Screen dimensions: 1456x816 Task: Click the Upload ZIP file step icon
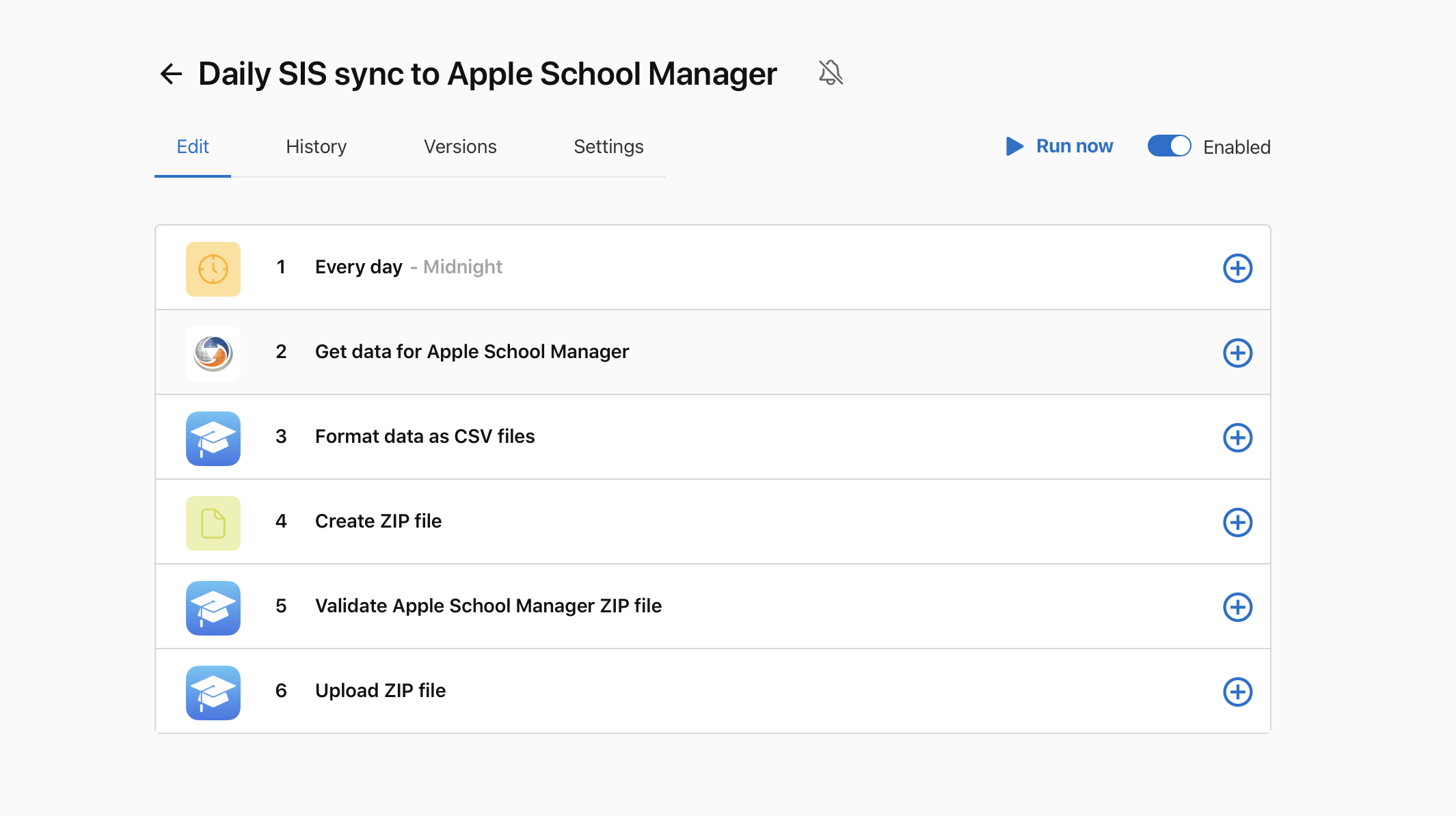tap(213, 692)
